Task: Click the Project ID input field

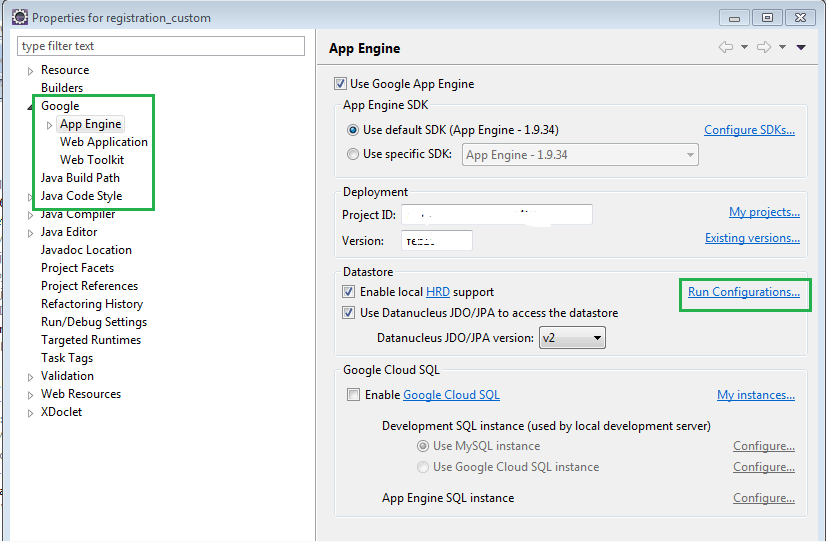Action: (x=496, y=215)
